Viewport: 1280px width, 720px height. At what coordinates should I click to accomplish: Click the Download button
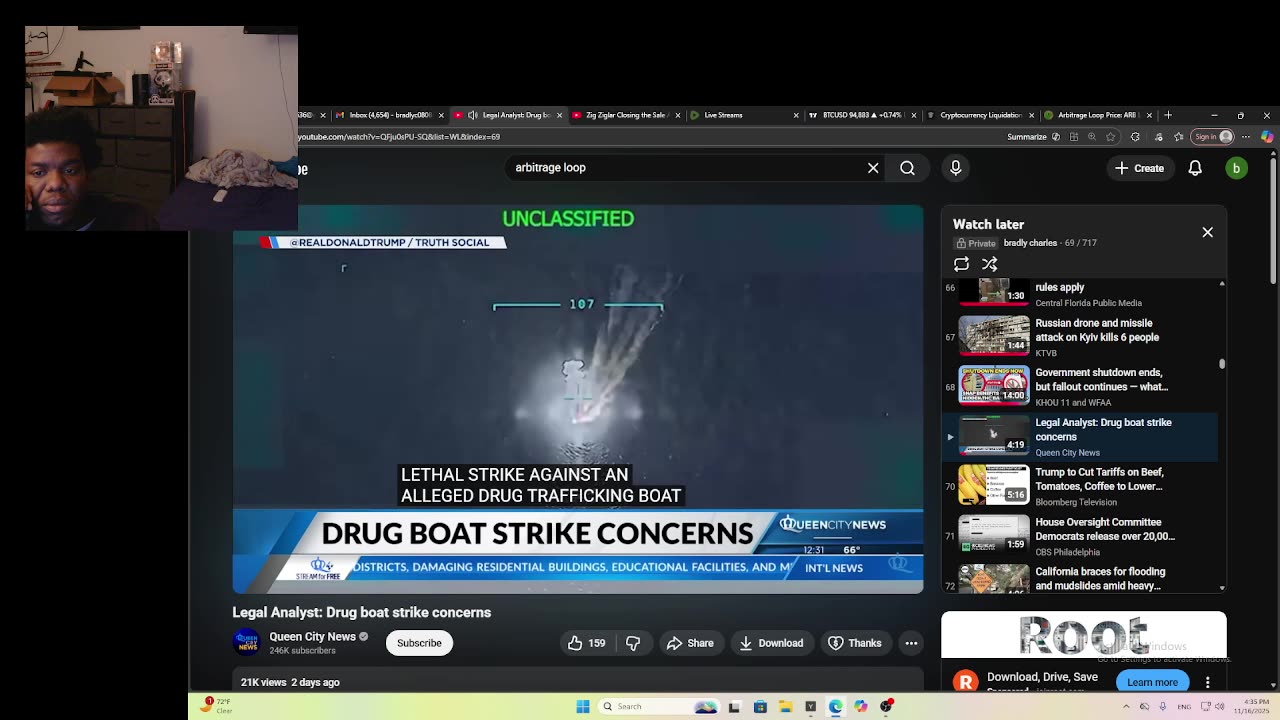click(x=771, y=643)
